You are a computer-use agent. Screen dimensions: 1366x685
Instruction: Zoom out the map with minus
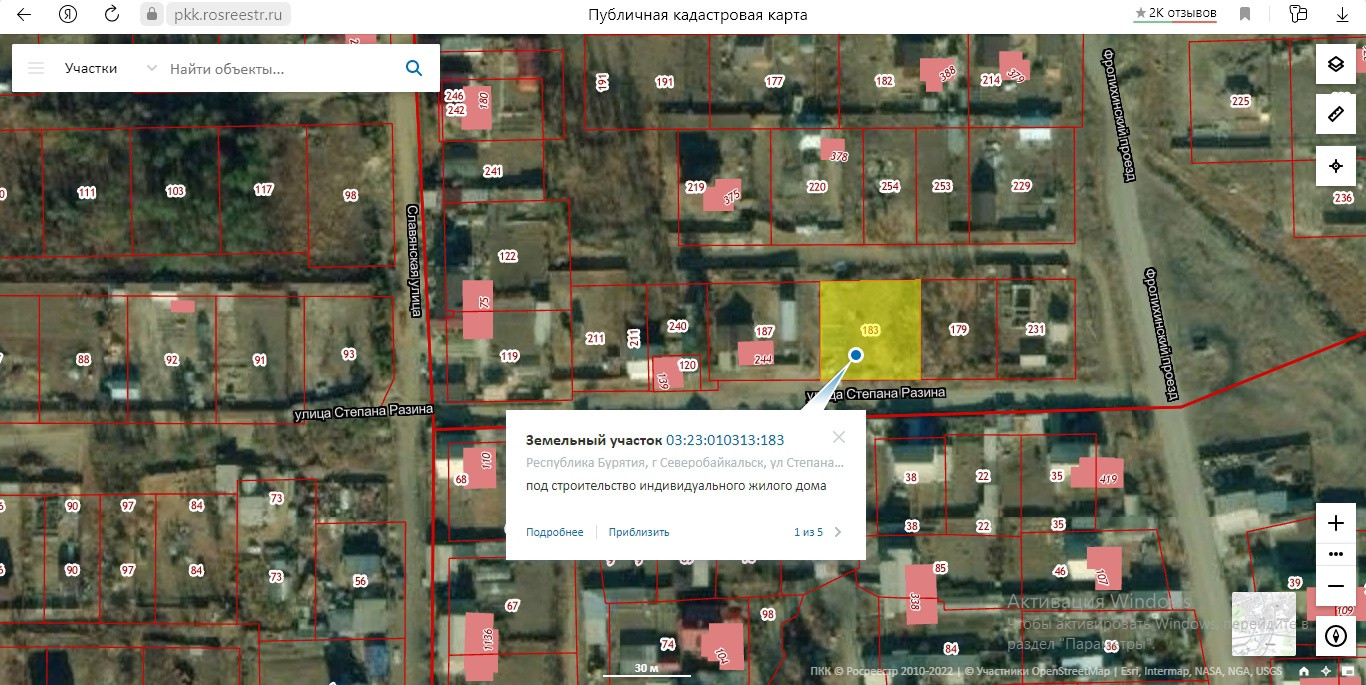[x=1335, y=585]
